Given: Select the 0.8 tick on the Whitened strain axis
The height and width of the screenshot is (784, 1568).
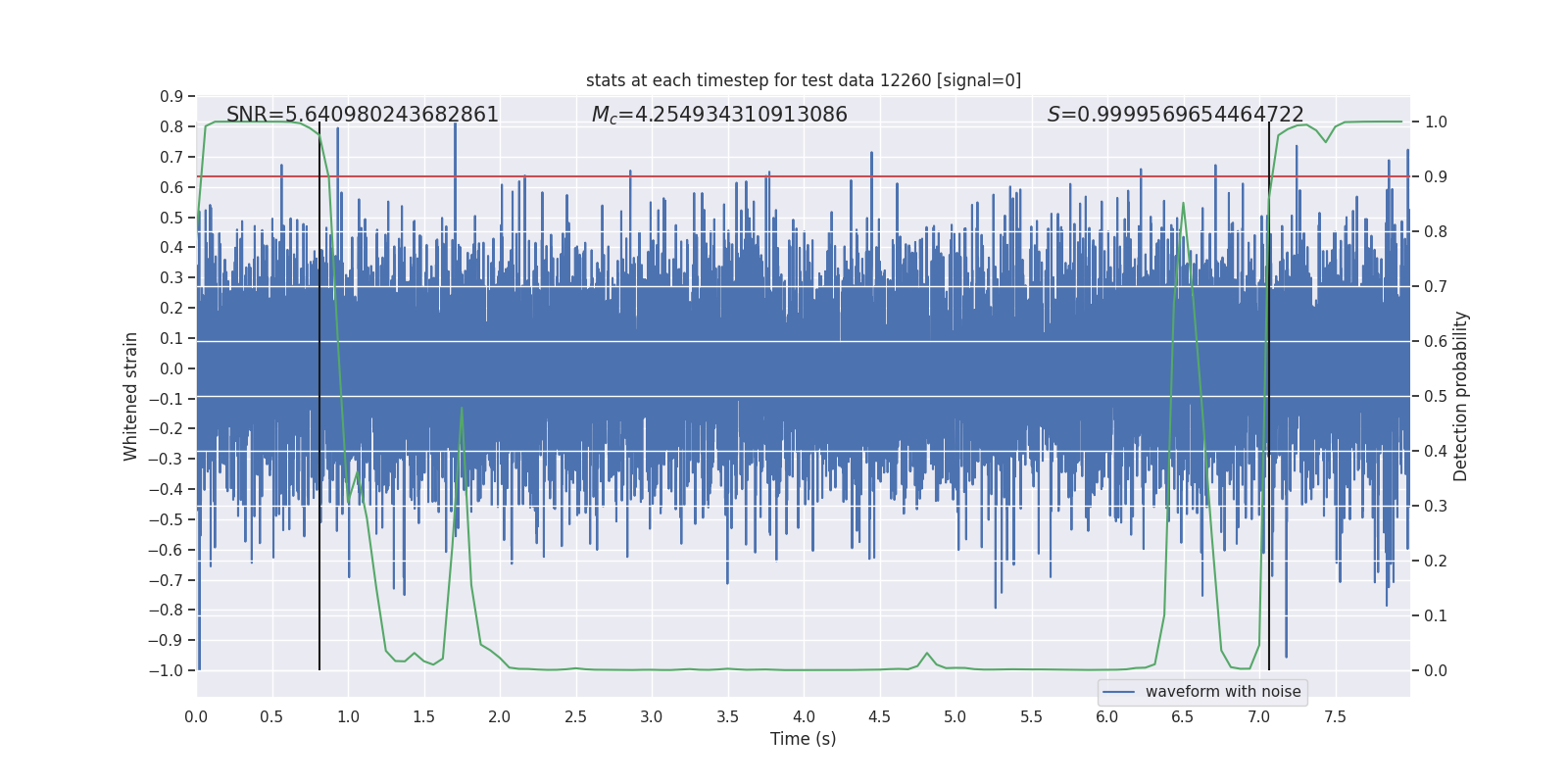Looking at the screenshot, I should pyautogui.click(x=171, y=126).
